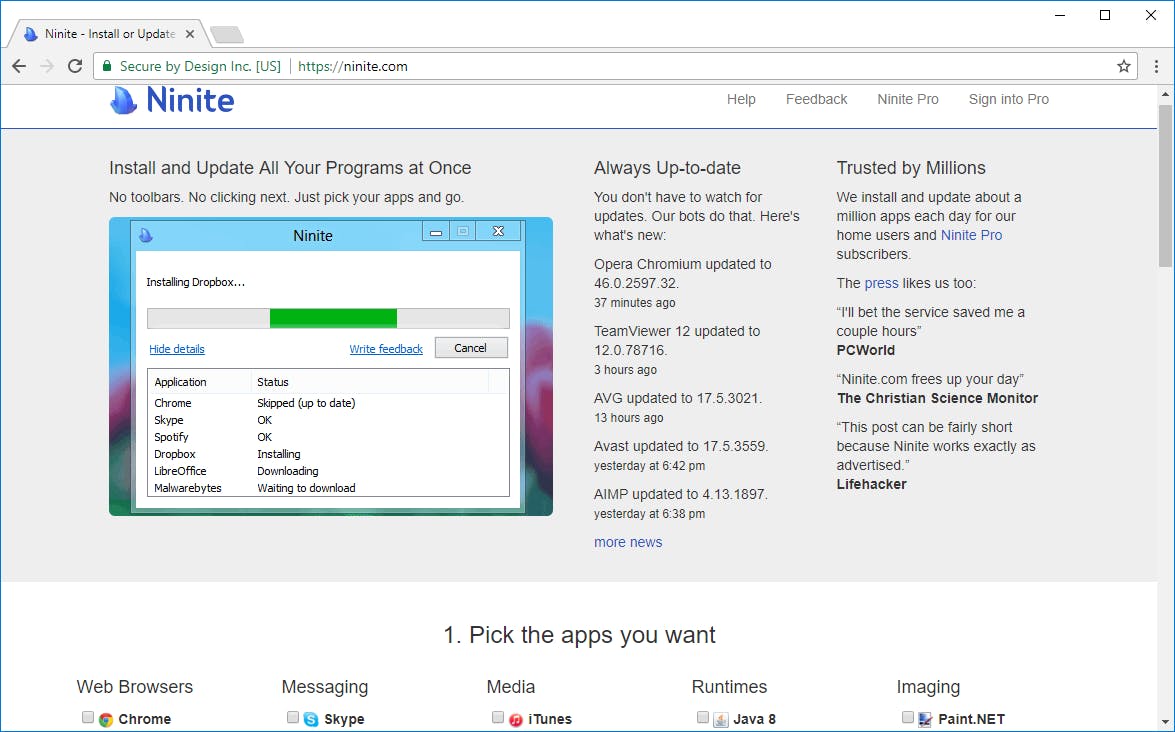Viewport: 1175px width, 732px height.
Task: Click the Skype app icon under Messaging
Action: pyautogui.click(x=311, y=719)
